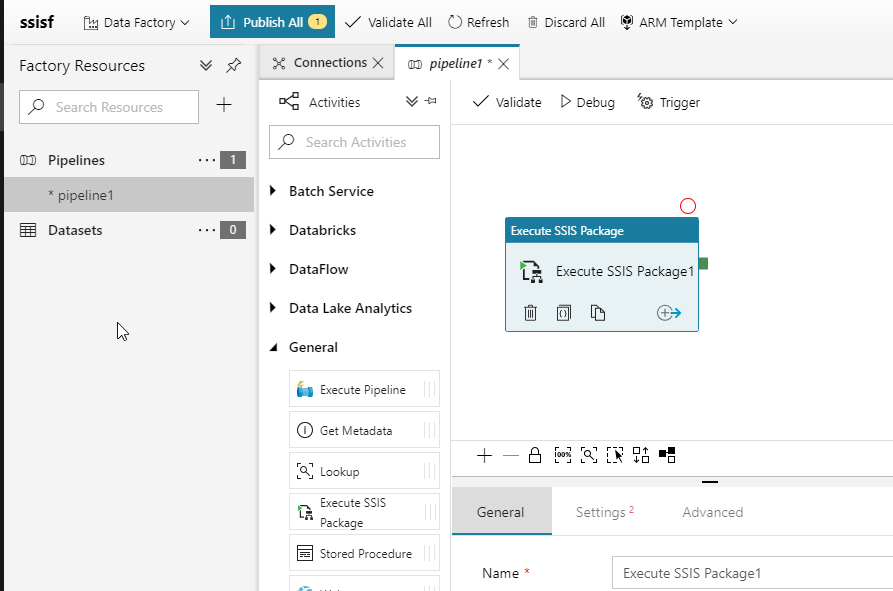Delete the Execute SSIS Package1 activity

click(x=531, y=313)
